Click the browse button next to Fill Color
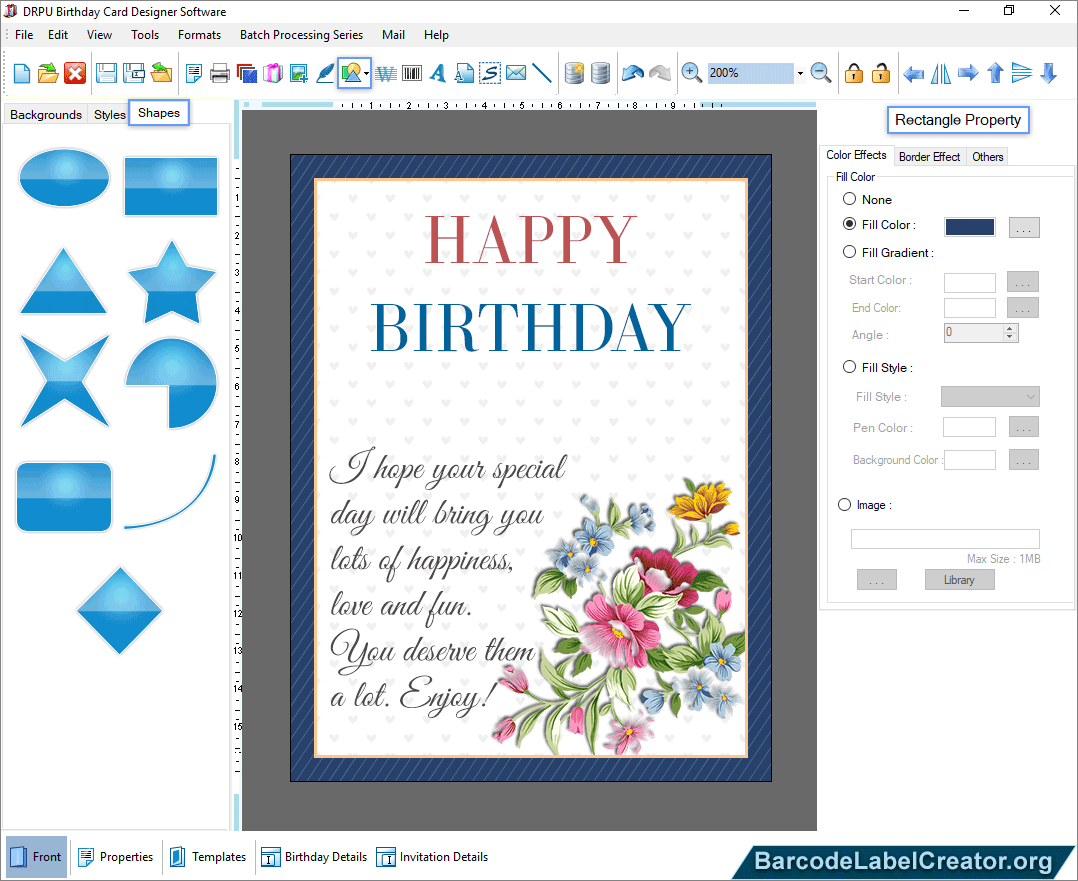The width and height of the screenshot is (1078, 881). [1024, 228]
